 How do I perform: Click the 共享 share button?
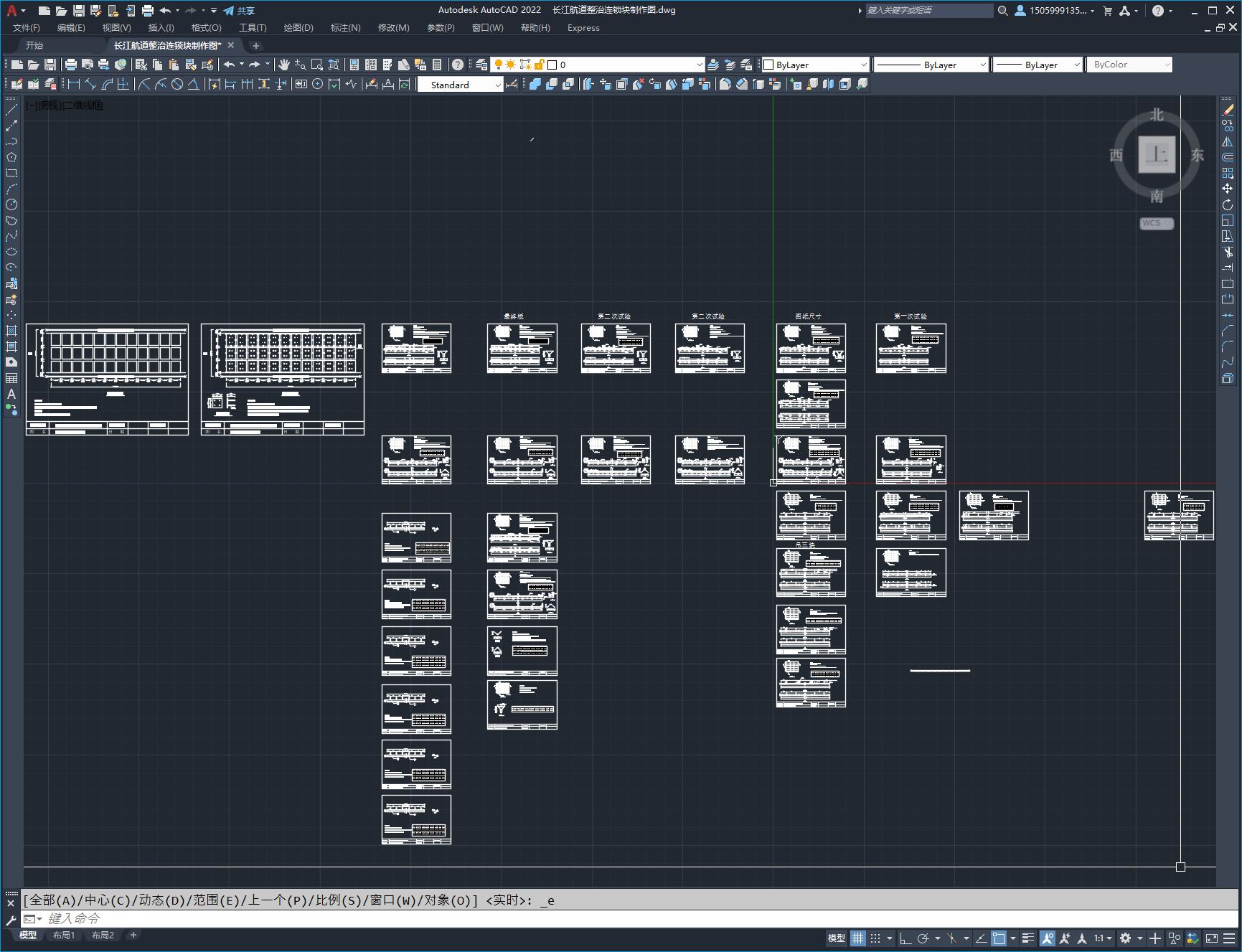(239, 11)
